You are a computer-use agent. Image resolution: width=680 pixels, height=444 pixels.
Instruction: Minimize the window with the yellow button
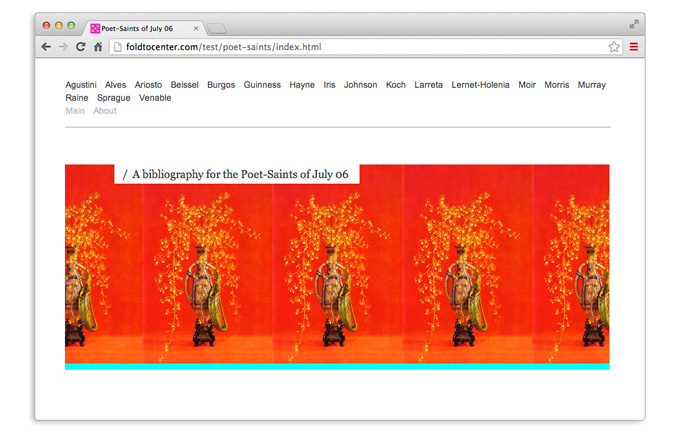pyautogui.click(x=59, y=26)
